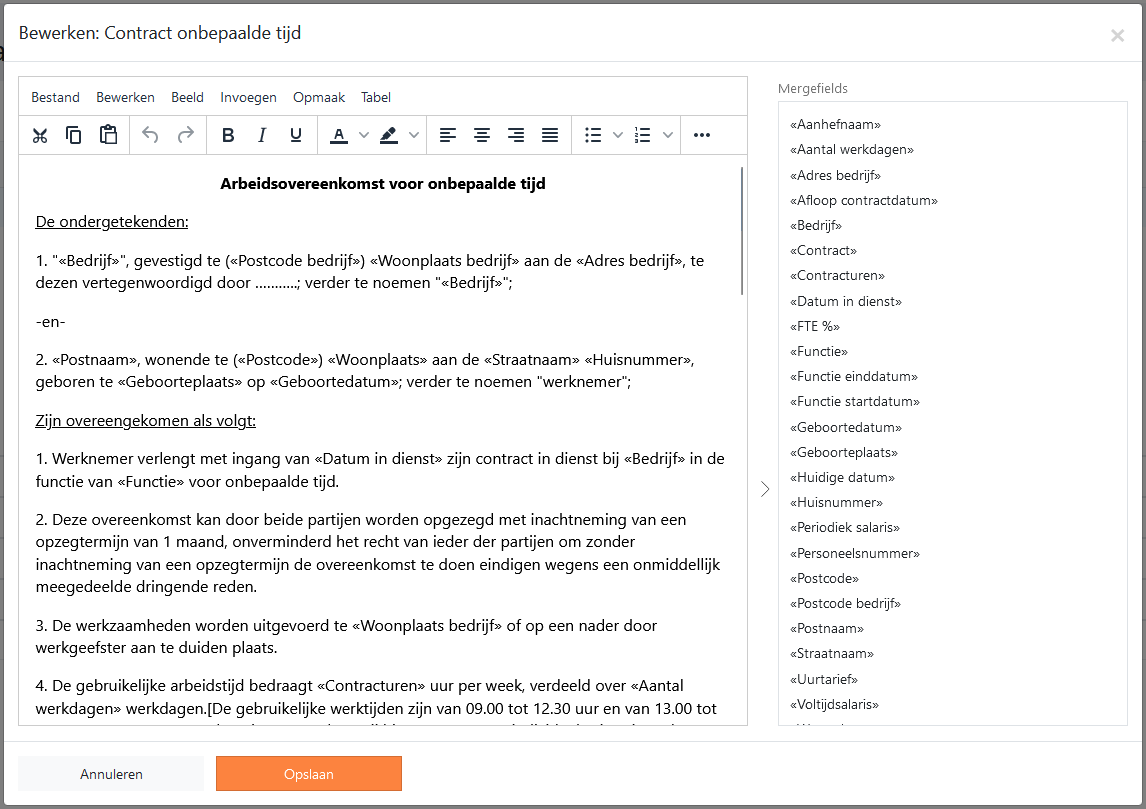Toggle bold formatting

tap(228, 135)
